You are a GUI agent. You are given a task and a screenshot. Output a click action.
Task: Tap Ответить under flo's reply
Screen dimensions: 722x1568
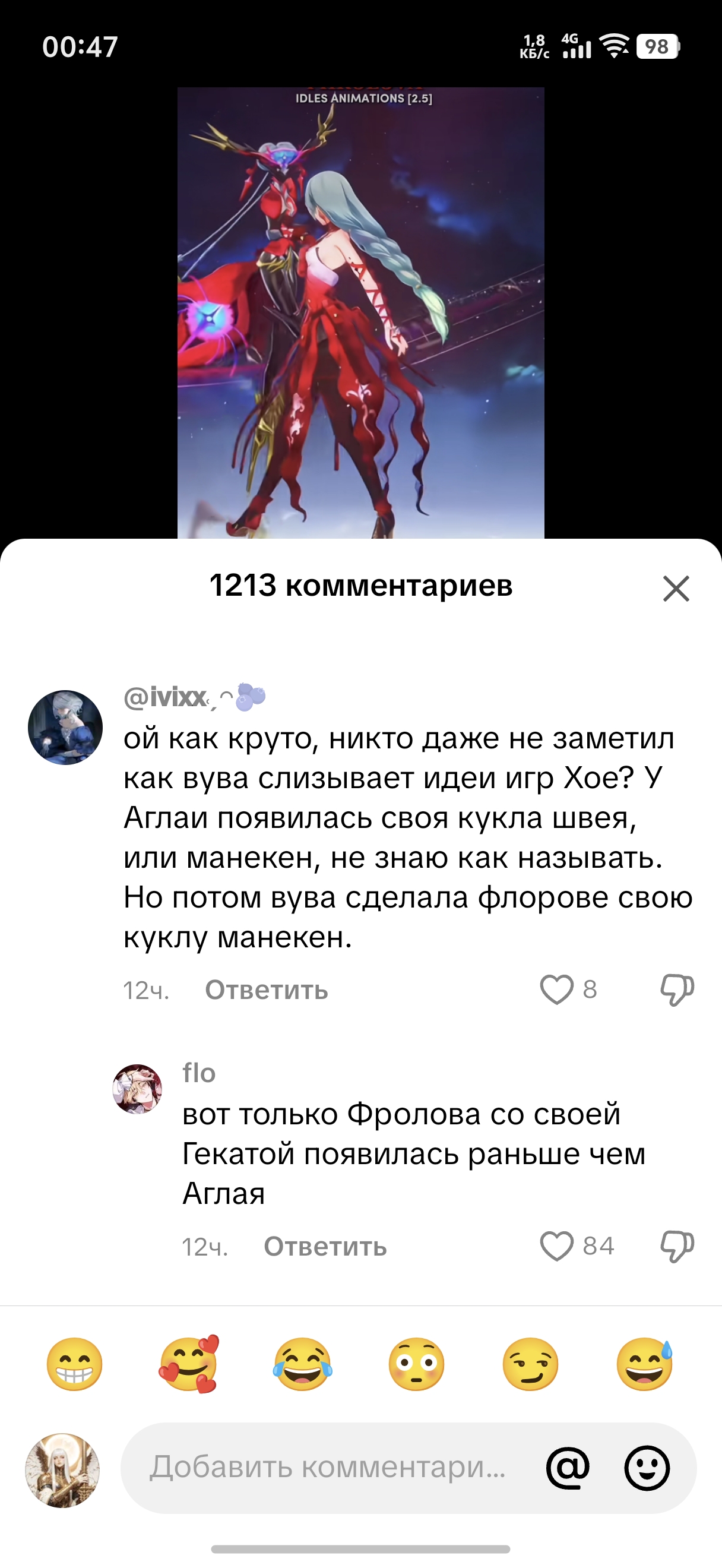tap(325, 1247)
